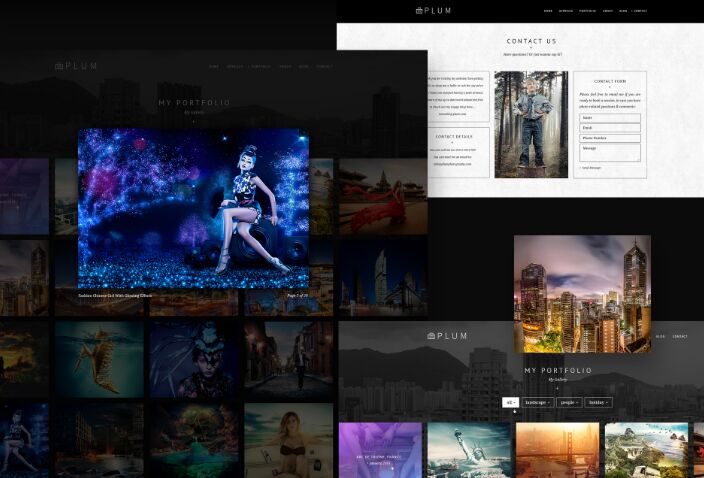
Task: Click the Send Message link under the form
Action: tap(590, 168)
